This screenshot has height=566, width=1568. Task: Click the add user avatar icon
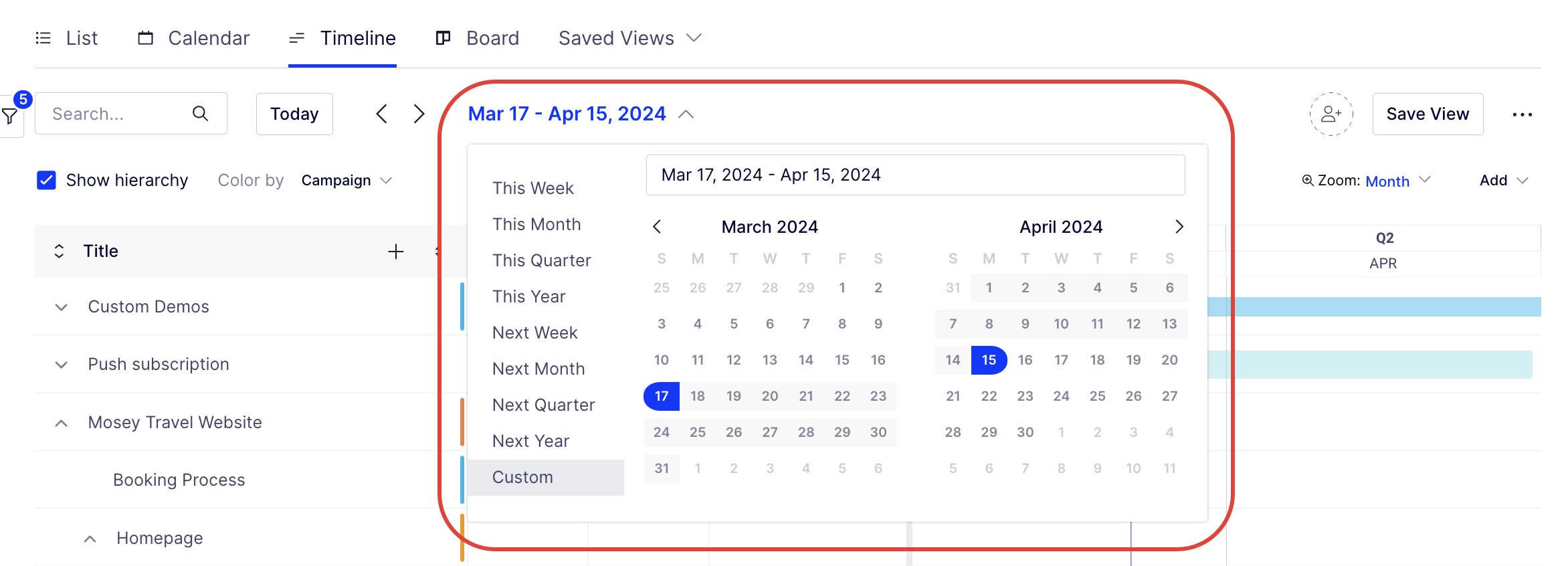[1331, 114]
